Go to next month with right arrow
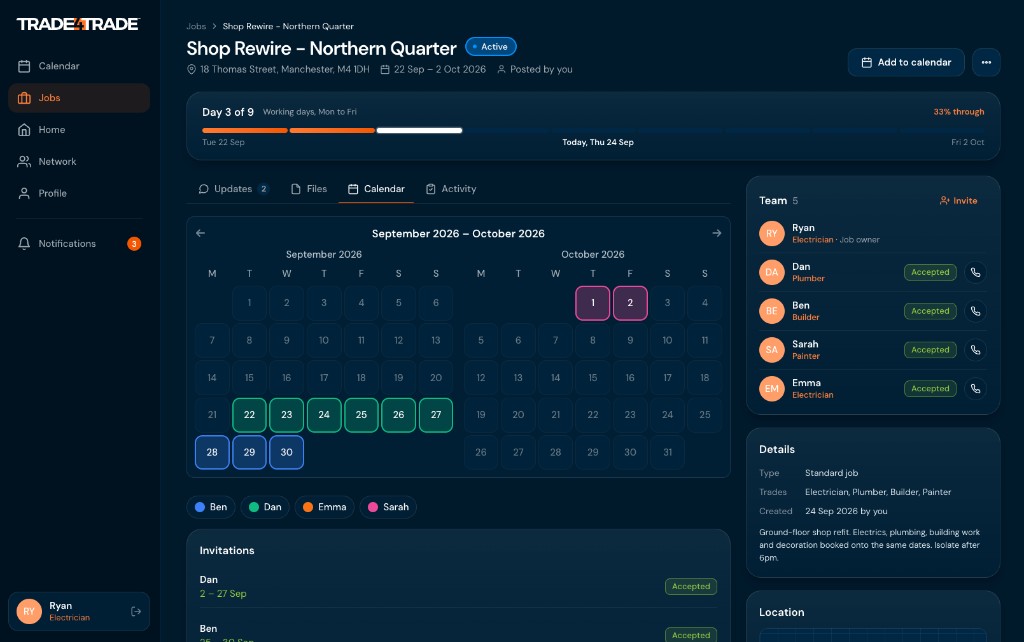Viewport: 1024px width, 642px height. [x=716, y=233]
